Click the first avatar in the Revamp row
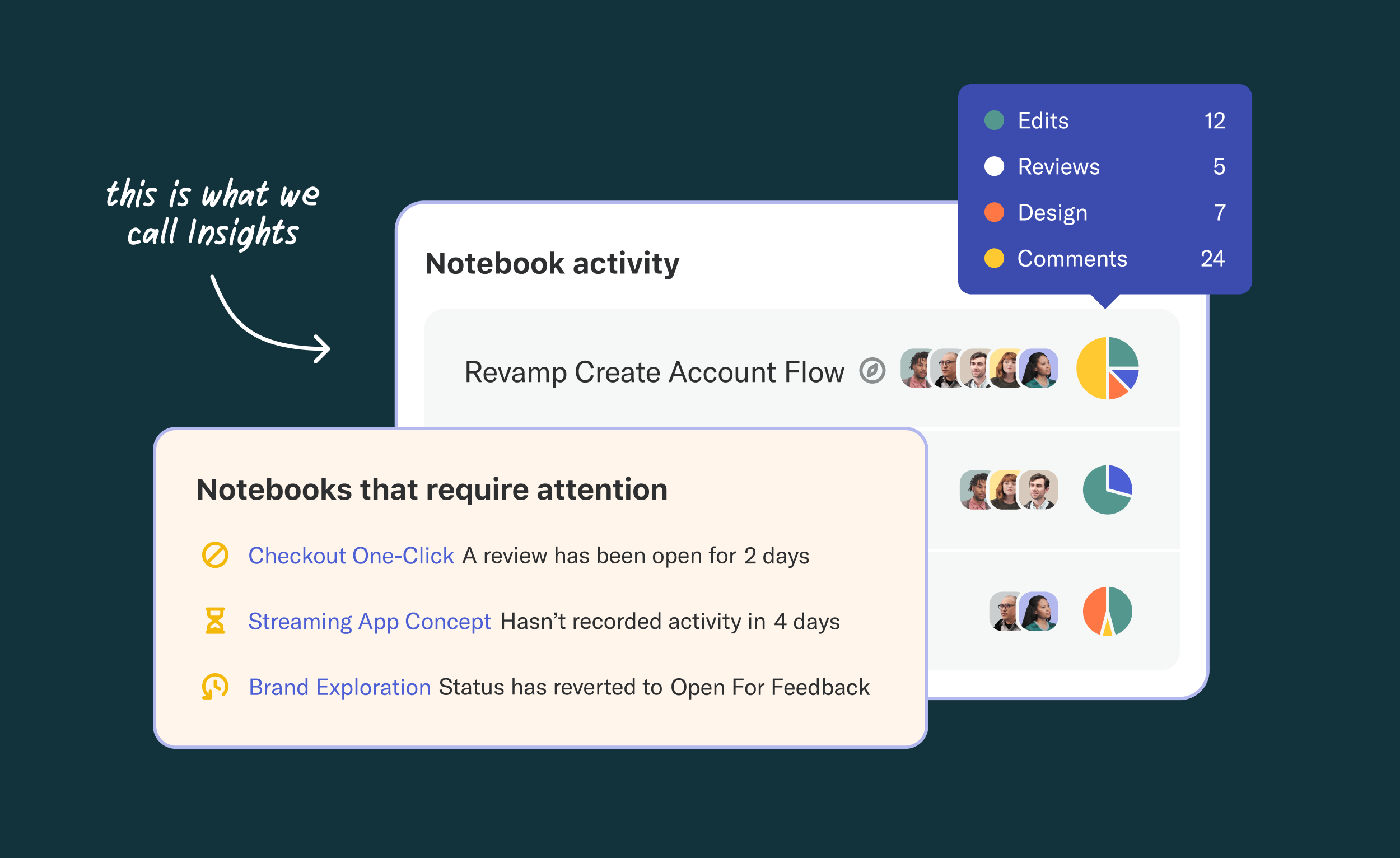1400x858 pixels. coord(916,368)
